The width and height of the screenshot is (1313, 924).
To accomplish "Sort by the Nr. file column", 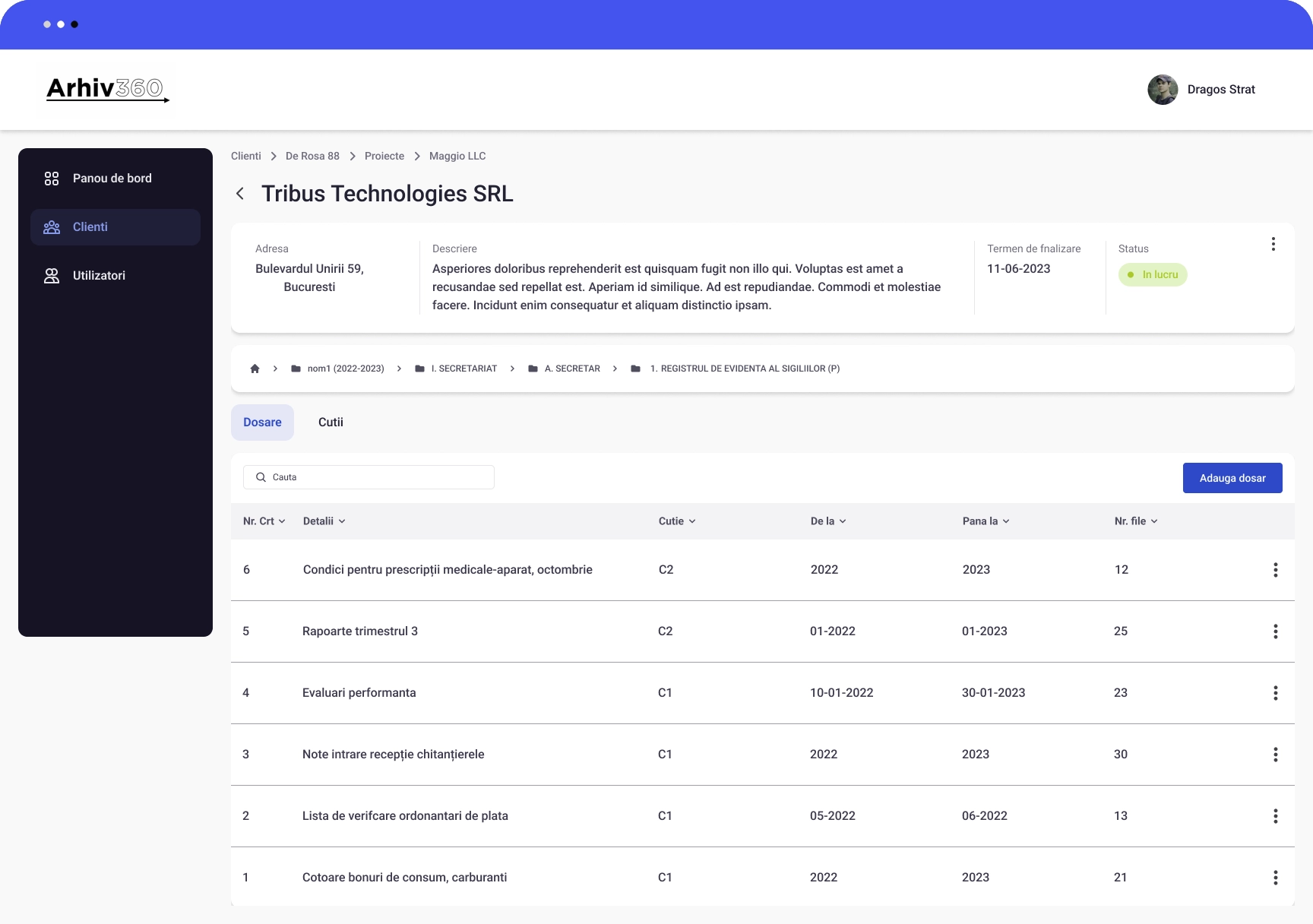I will (1135, 521).
